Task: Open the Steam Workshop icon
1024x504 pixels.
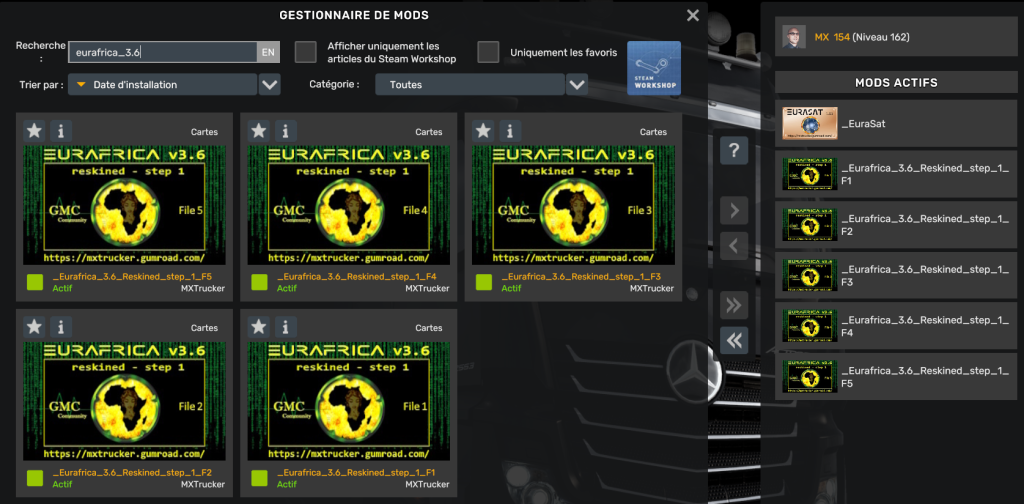Action: pyautogui.click(x=653, y=68)
